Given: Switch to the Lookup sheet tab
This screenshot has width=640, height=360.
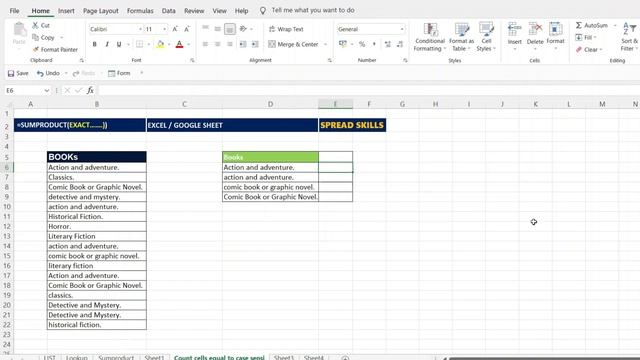Looking at the screenshot, I should [77, 357].
